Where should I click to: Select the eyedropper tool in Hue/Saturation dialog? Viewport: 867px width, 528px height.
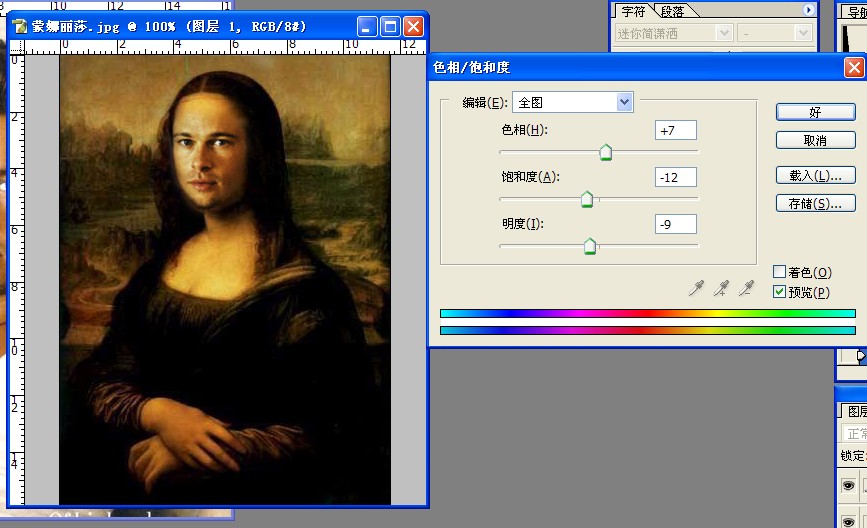696,288
